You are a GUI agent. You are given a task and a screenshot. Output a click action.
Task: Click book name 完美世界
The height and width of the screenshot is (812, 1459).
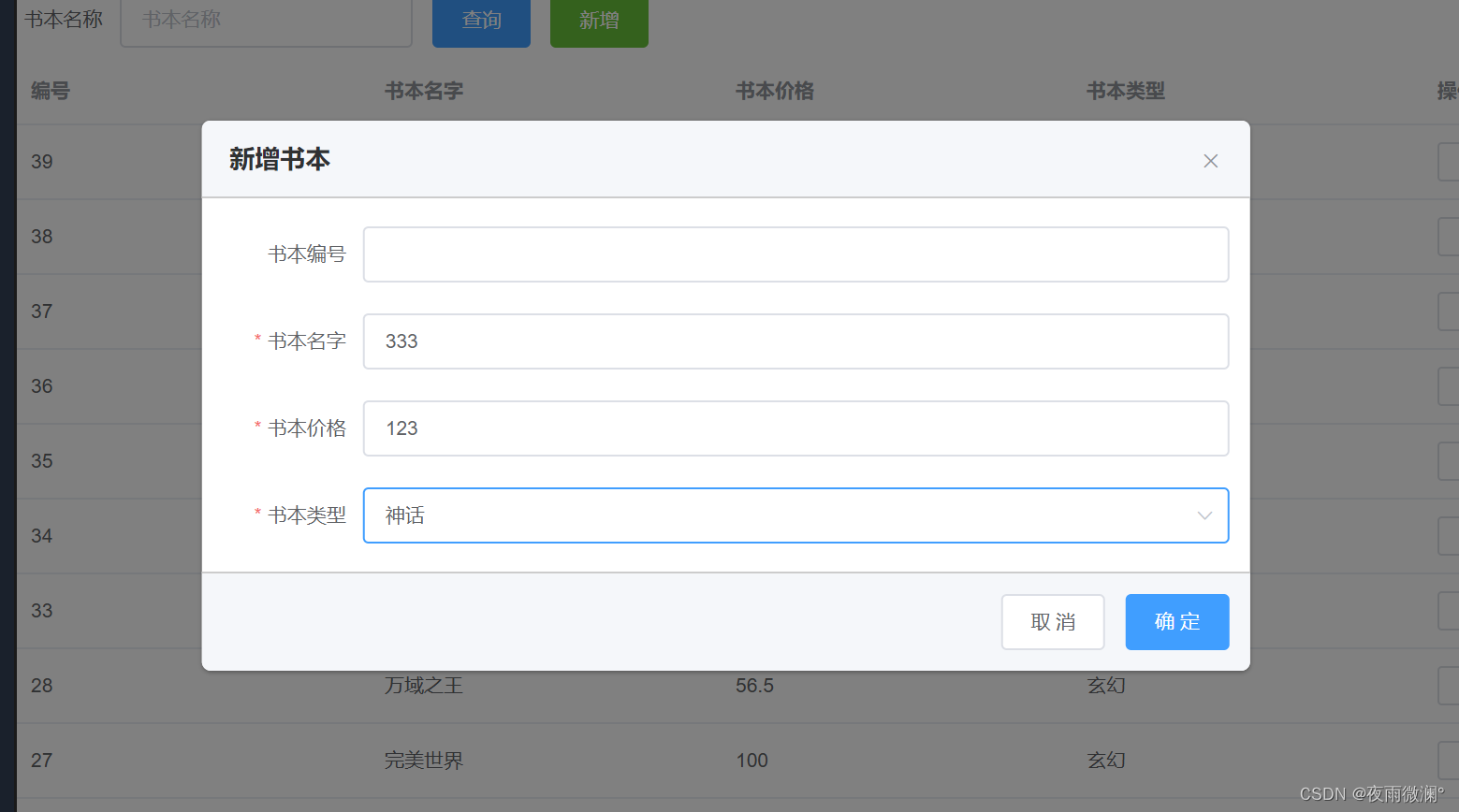[424, 761]
